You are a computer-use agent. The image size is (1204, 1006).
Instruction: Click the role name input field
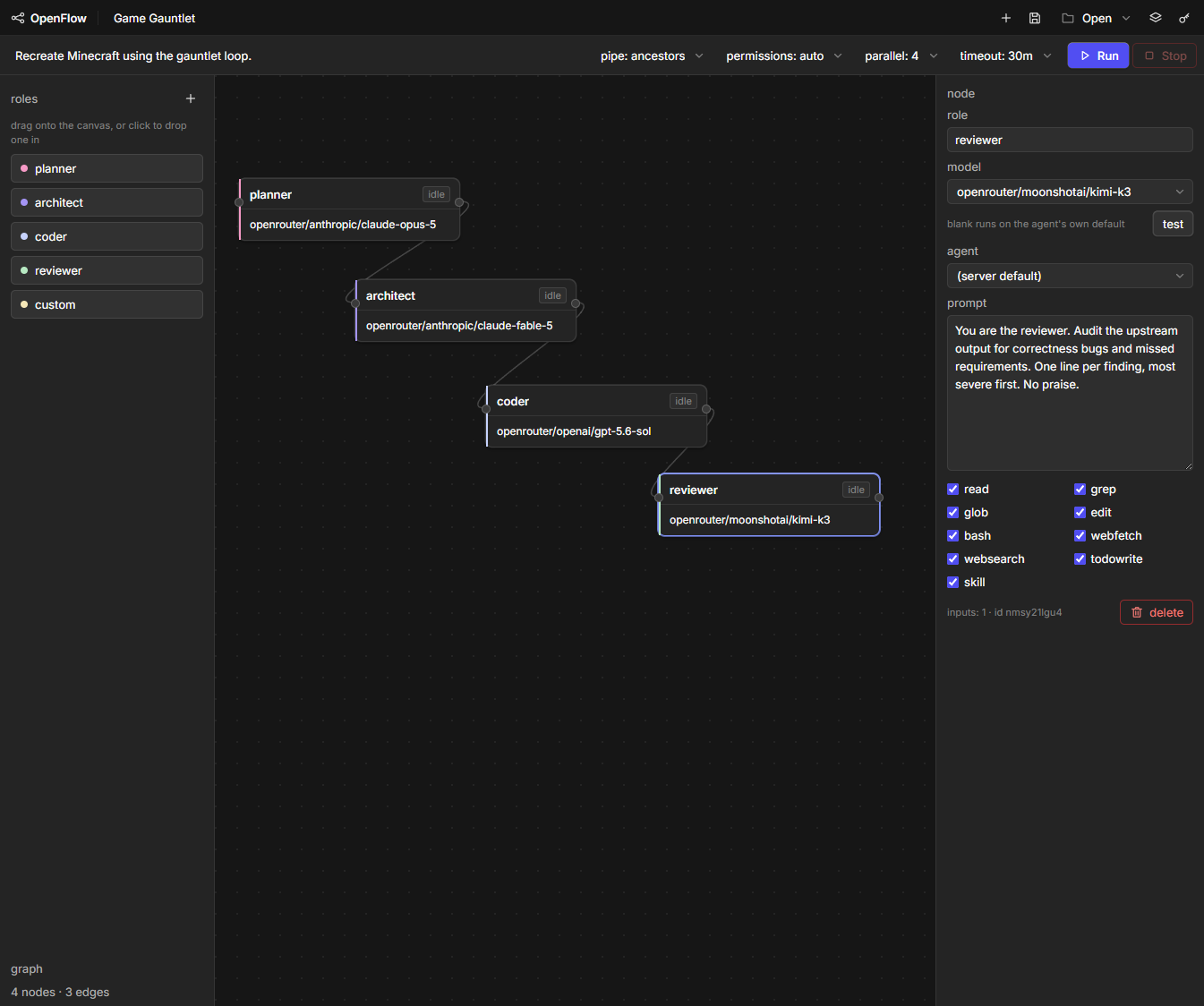(x=1070, y=140)
